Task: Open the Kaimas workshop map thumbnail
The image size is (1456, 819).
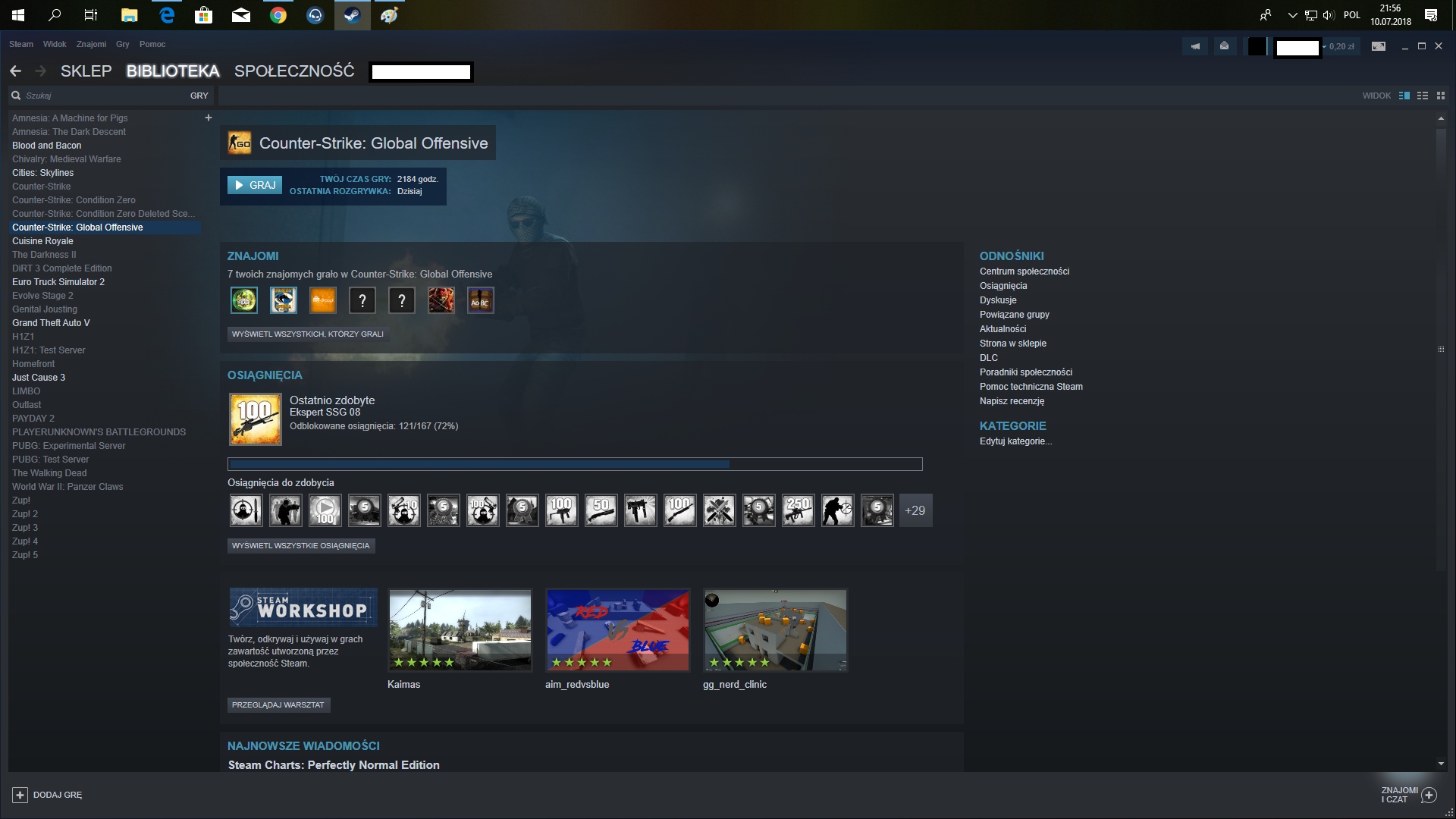Action: [460, 630]
